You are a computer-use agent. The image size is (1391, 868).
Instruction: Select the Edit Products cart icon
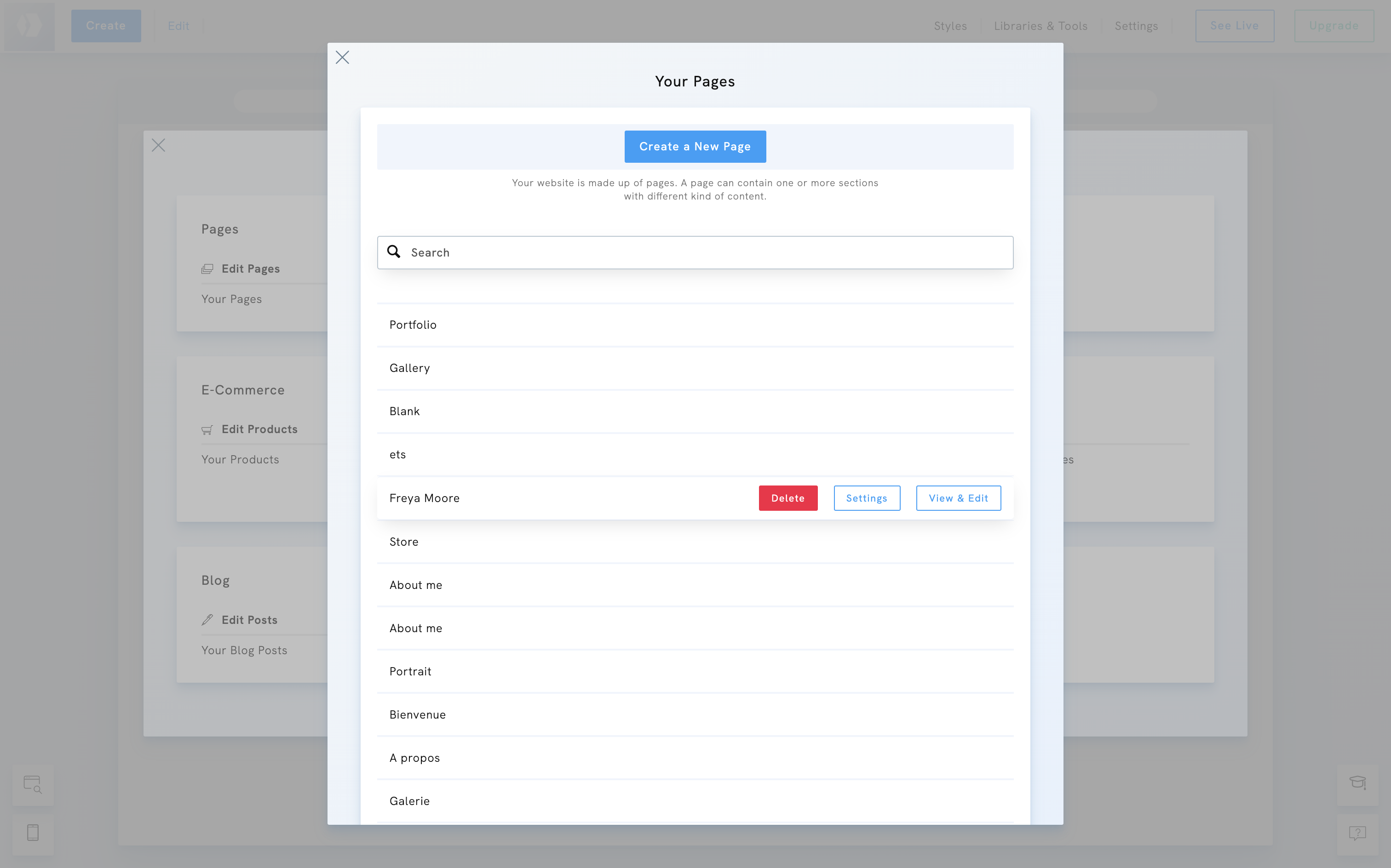(x=208, y=429)
